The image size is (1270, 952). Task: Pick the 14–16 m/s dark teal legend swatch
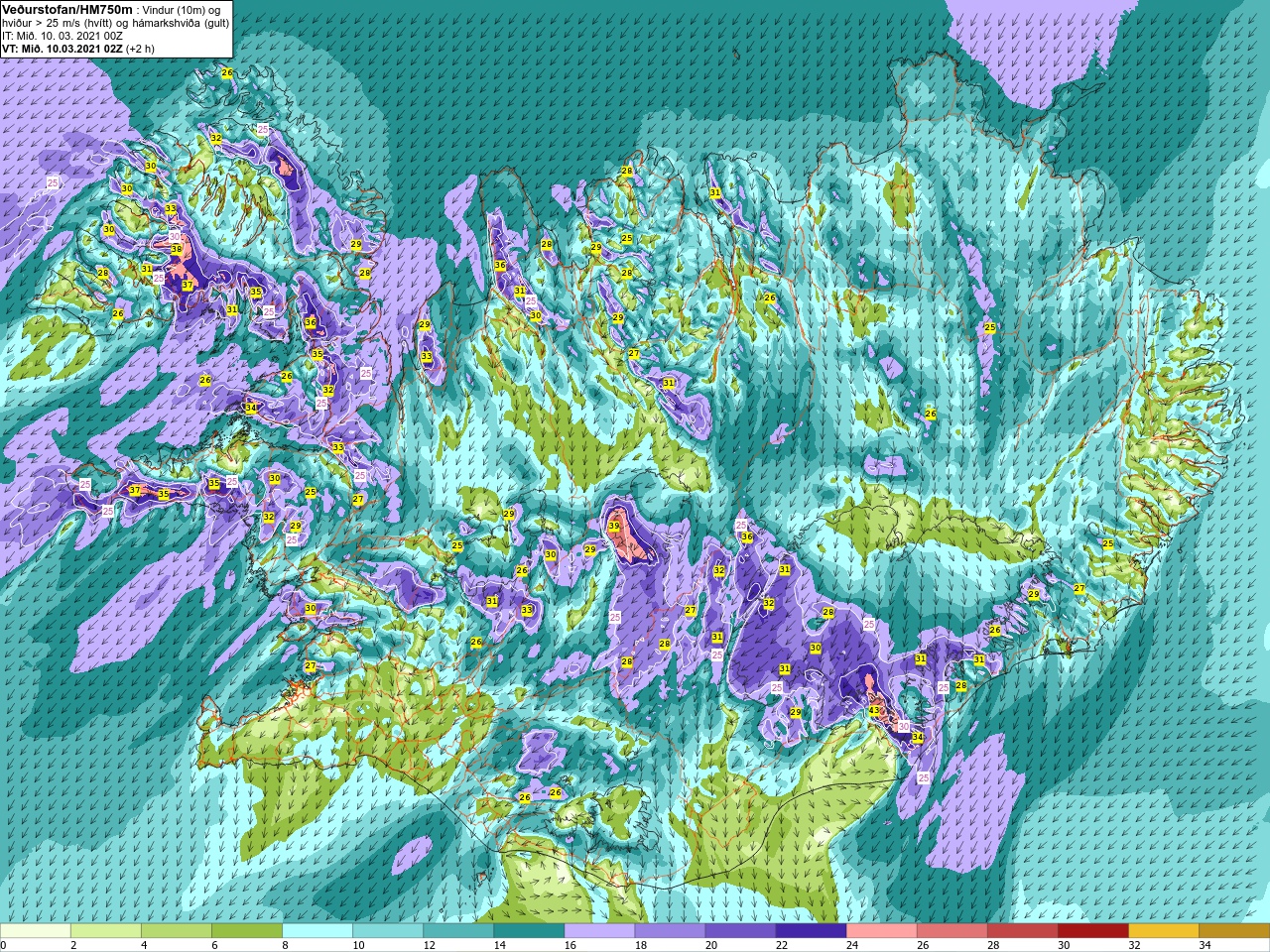coord(529,931)
